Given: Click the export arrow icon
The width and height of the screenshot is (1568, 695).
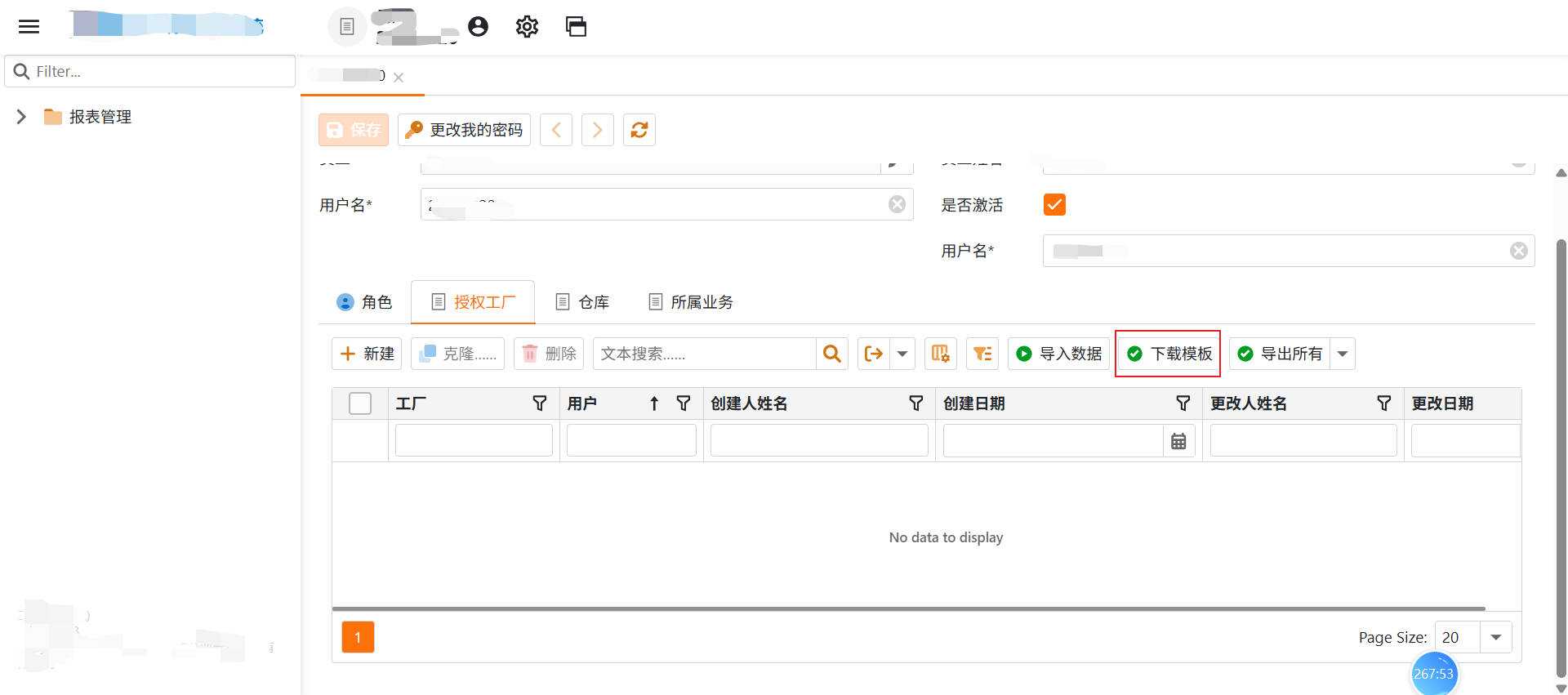Looking at the screenshot, I should pos(874,354).
